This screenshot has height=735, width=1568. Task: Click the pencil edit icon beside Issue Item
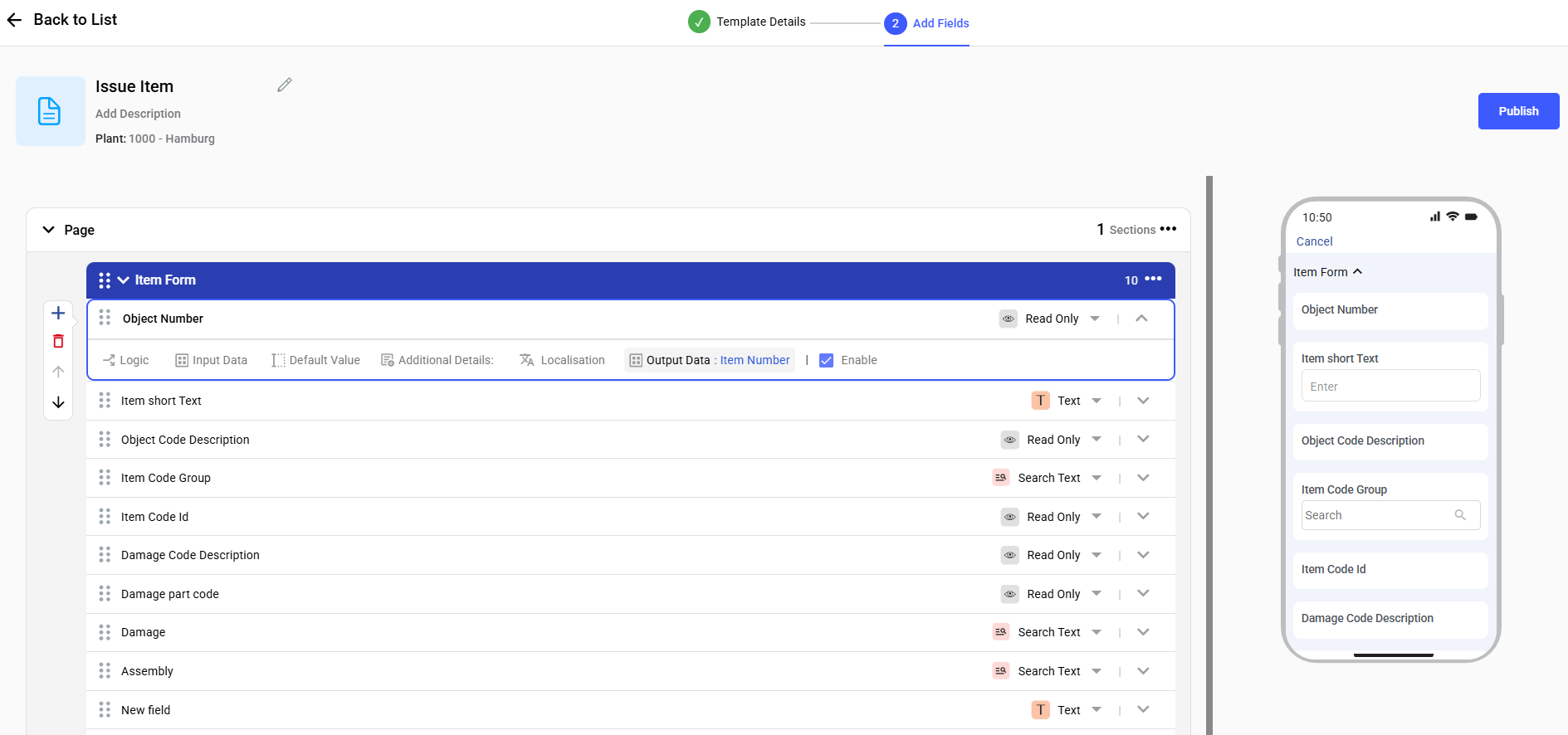[284, 85]
